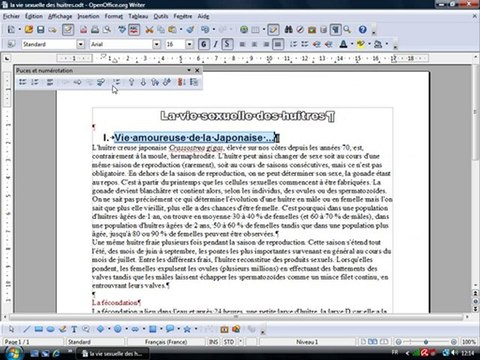Click the INS insert mode field
The width and height of the screenshot is (480, 360).
213,342
